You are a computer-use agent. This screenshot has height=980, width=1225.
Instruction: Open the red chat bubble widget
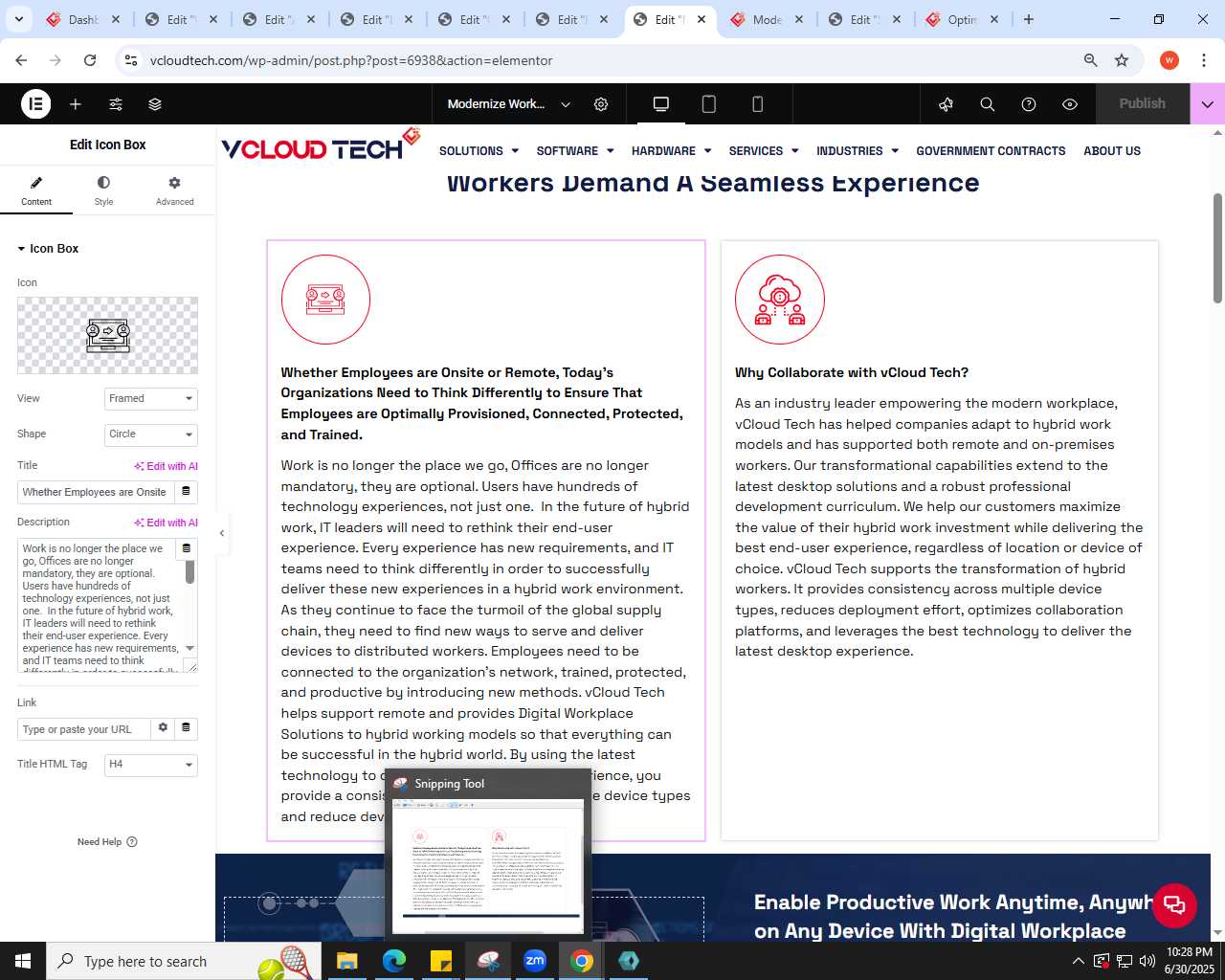pyautogui.click(x=1174, y=905)
